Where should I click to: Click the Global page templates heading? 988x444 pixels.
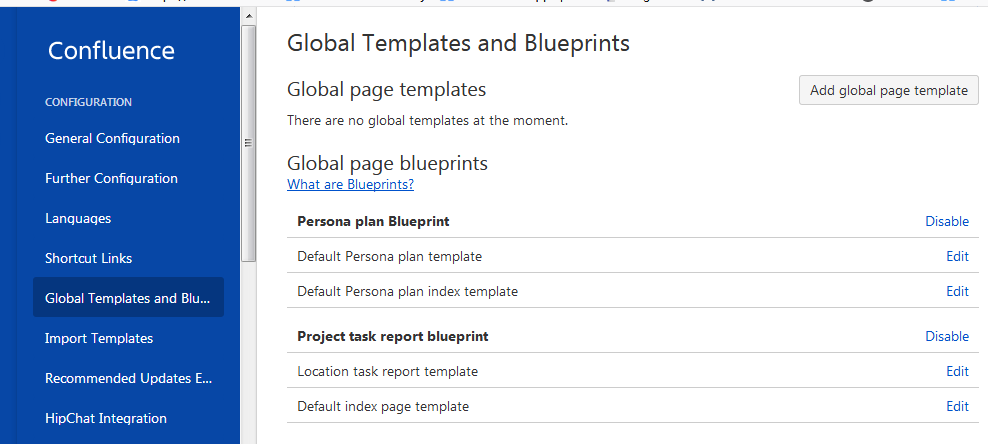[x=386, y=89]
